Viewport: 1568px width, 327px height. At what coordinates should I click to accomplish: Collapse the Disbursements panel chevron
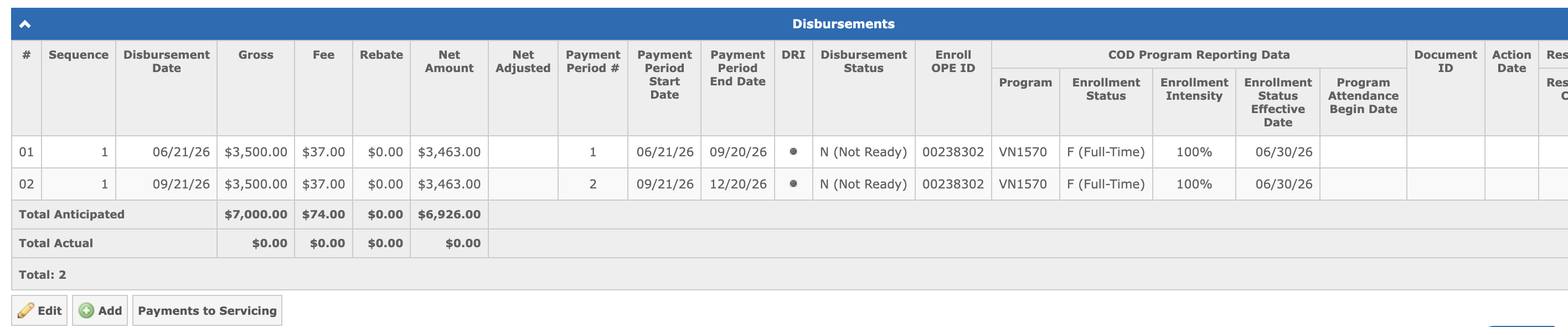point(25,24)
